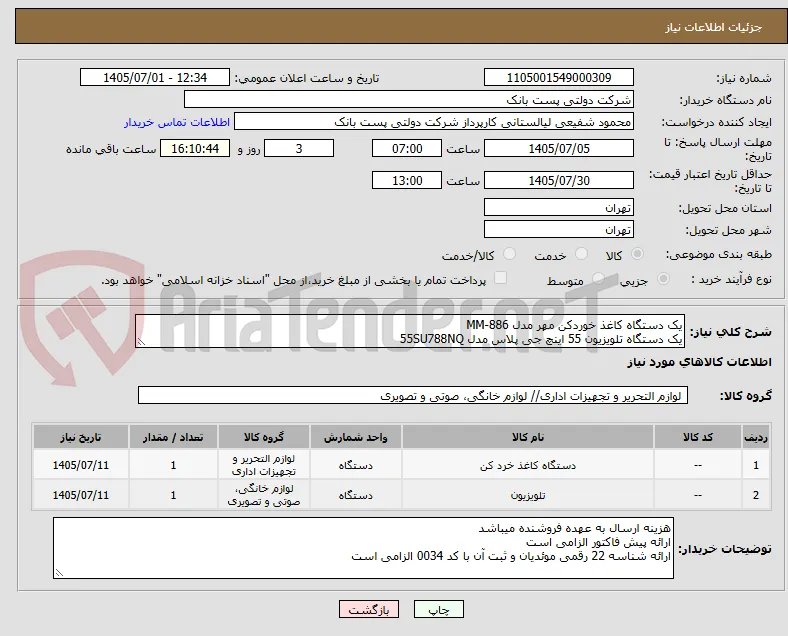This screenshot has width=788, height=636.
Task: Click the دستگاه کاغذ خرد کن cell
Action: (528, 465)
